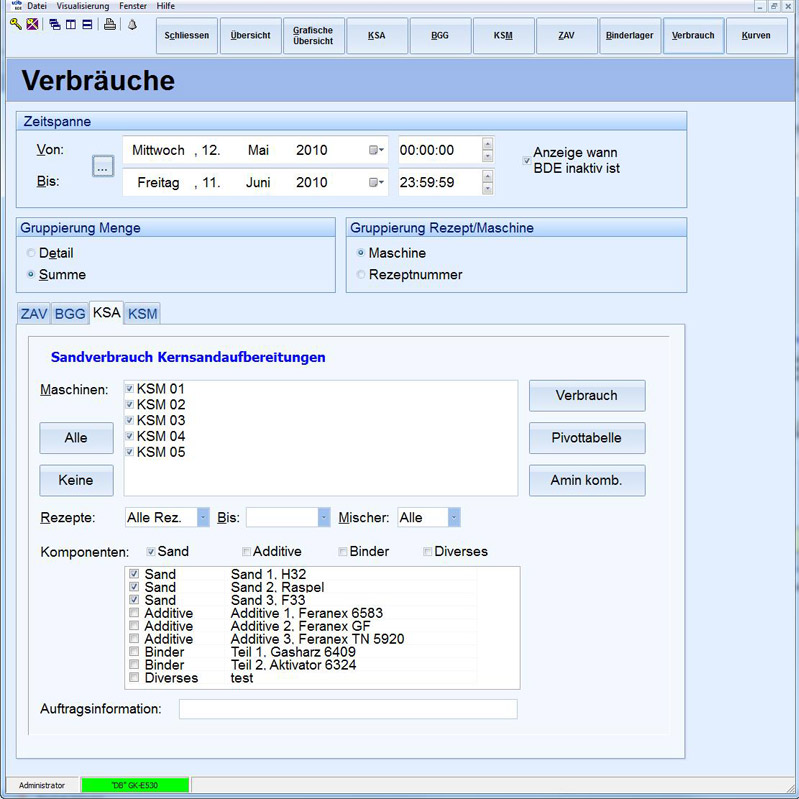
Task: Enable the Diverses Komponenten filter checkbox
Action: (x=428, y=551)
